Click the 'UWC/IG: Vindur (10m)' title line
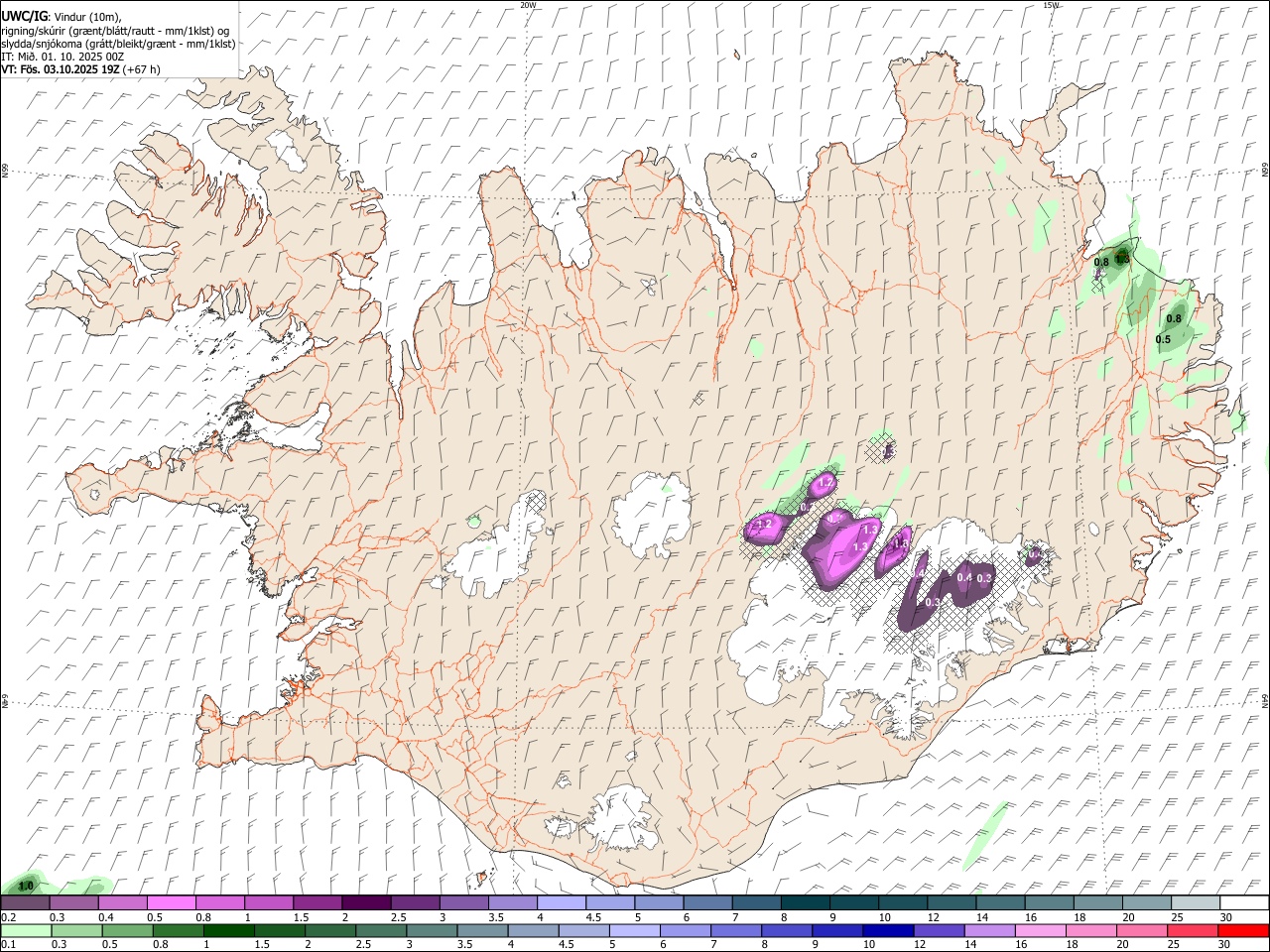Screen dimensions: 1270x952 61,16
